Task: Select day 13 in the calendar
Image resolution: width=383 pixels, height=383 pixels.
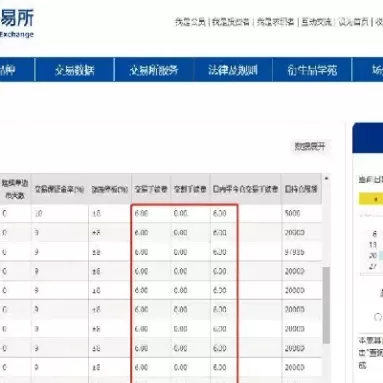Action: click(x=373, y=245)
